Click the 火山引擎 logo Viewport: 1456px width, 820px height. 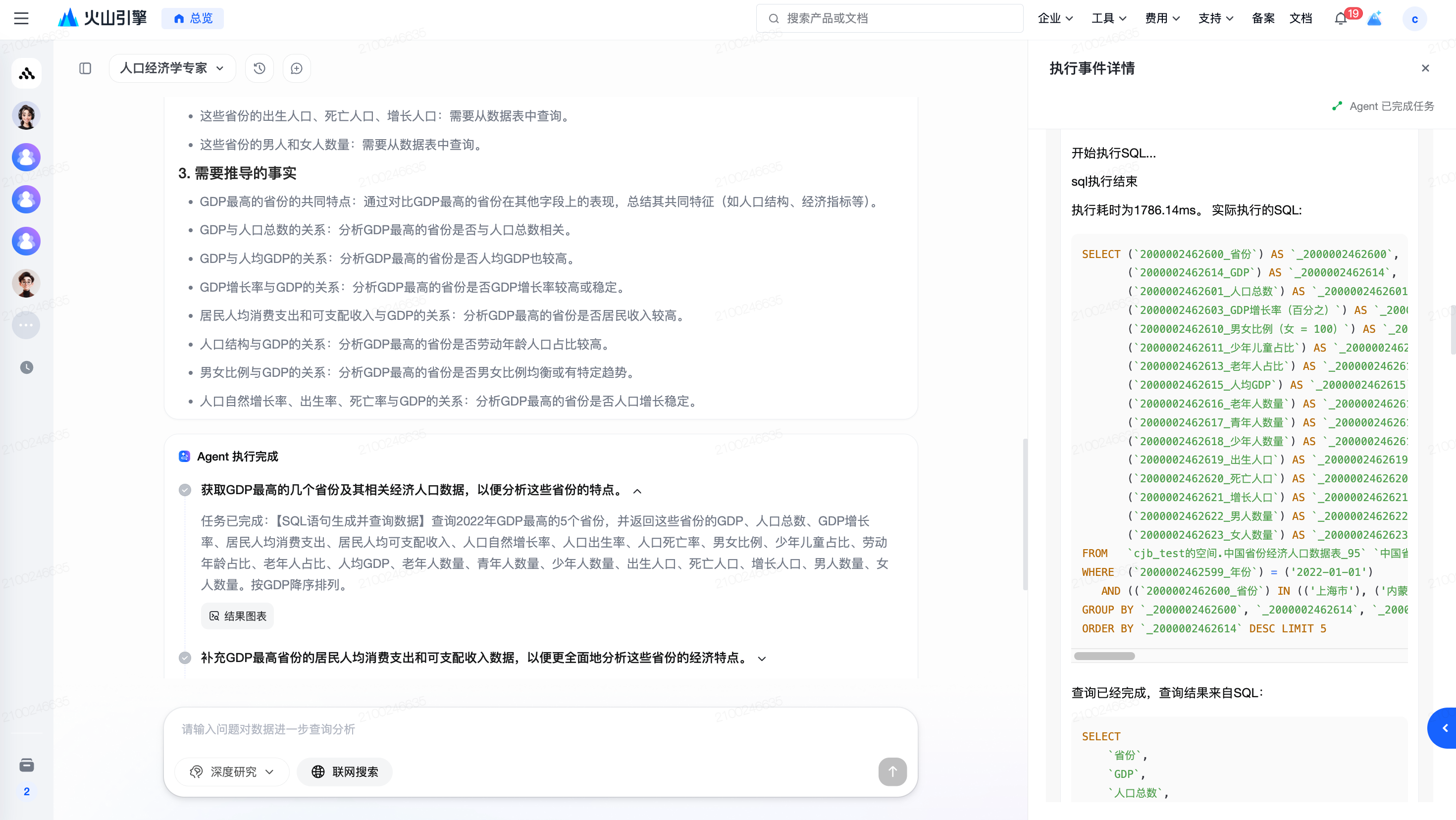click(103, 18)
